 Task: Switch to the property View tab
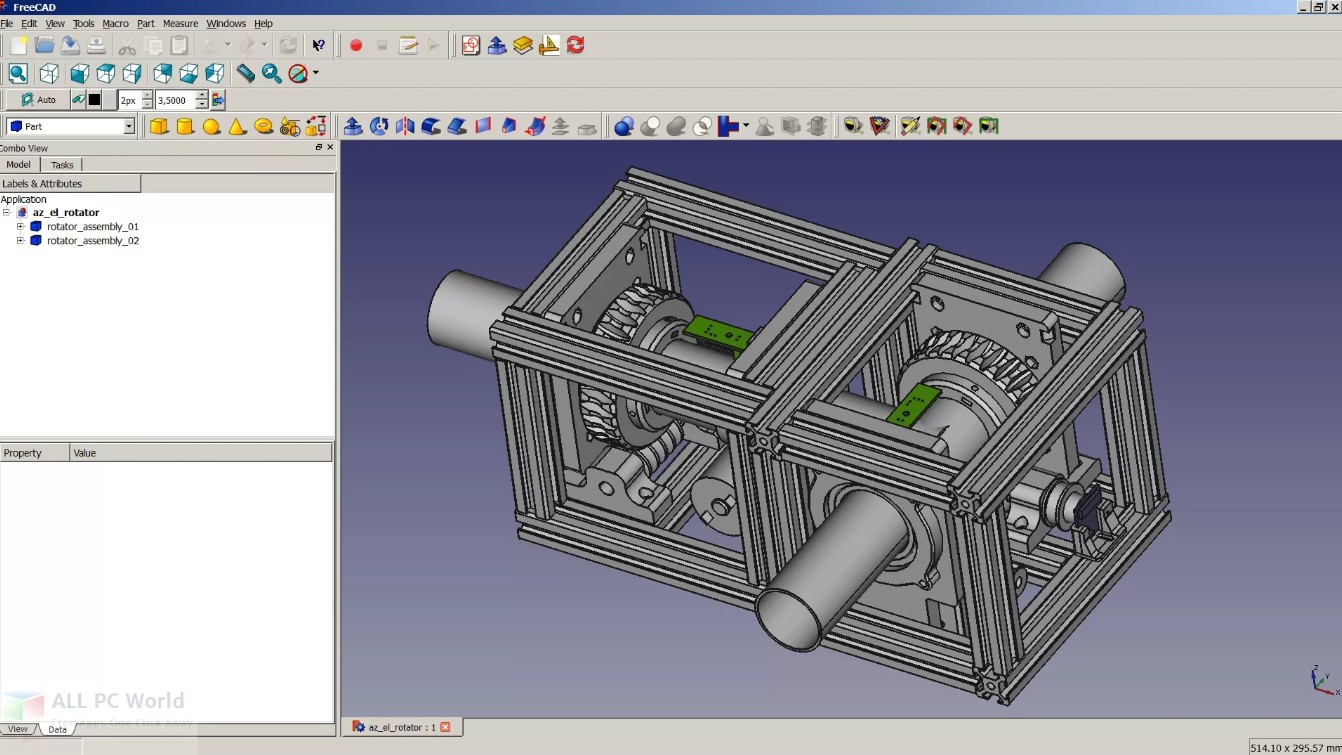pyautogui.click(x=18, y=729)
